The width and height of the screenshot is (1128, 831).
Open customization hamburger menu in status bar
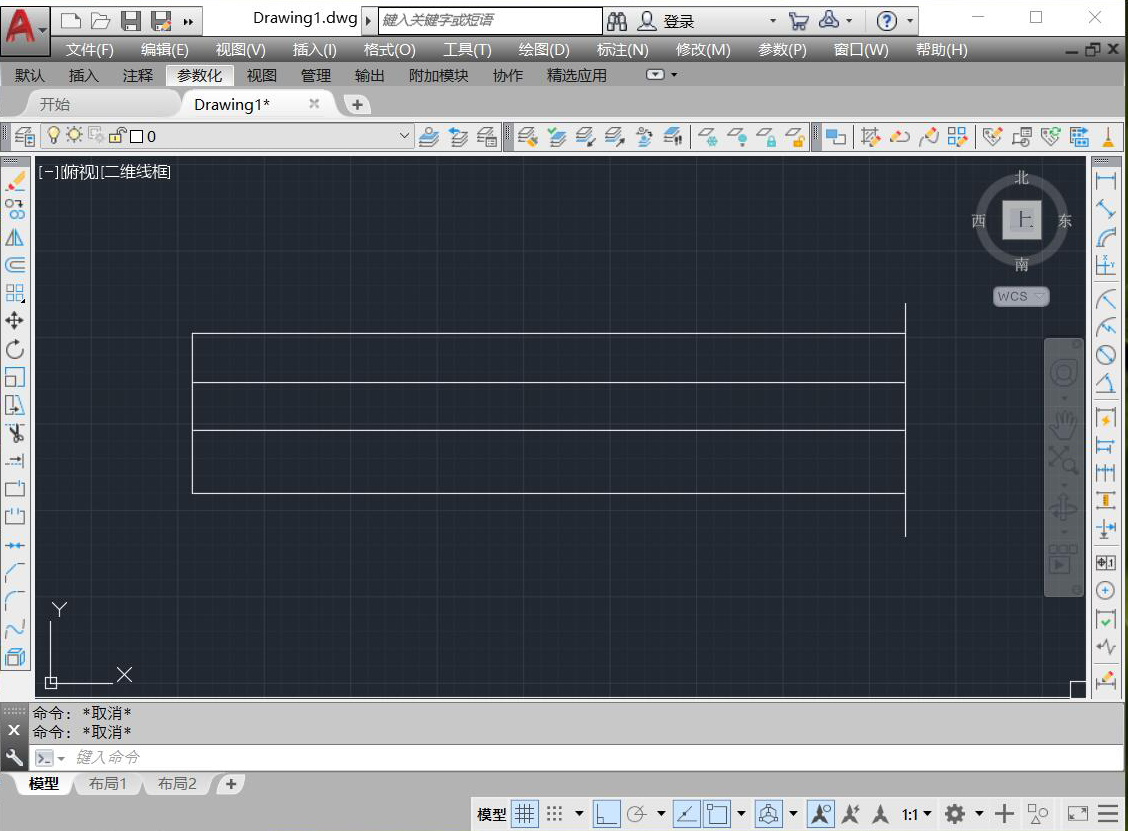tap(1109, 814)
